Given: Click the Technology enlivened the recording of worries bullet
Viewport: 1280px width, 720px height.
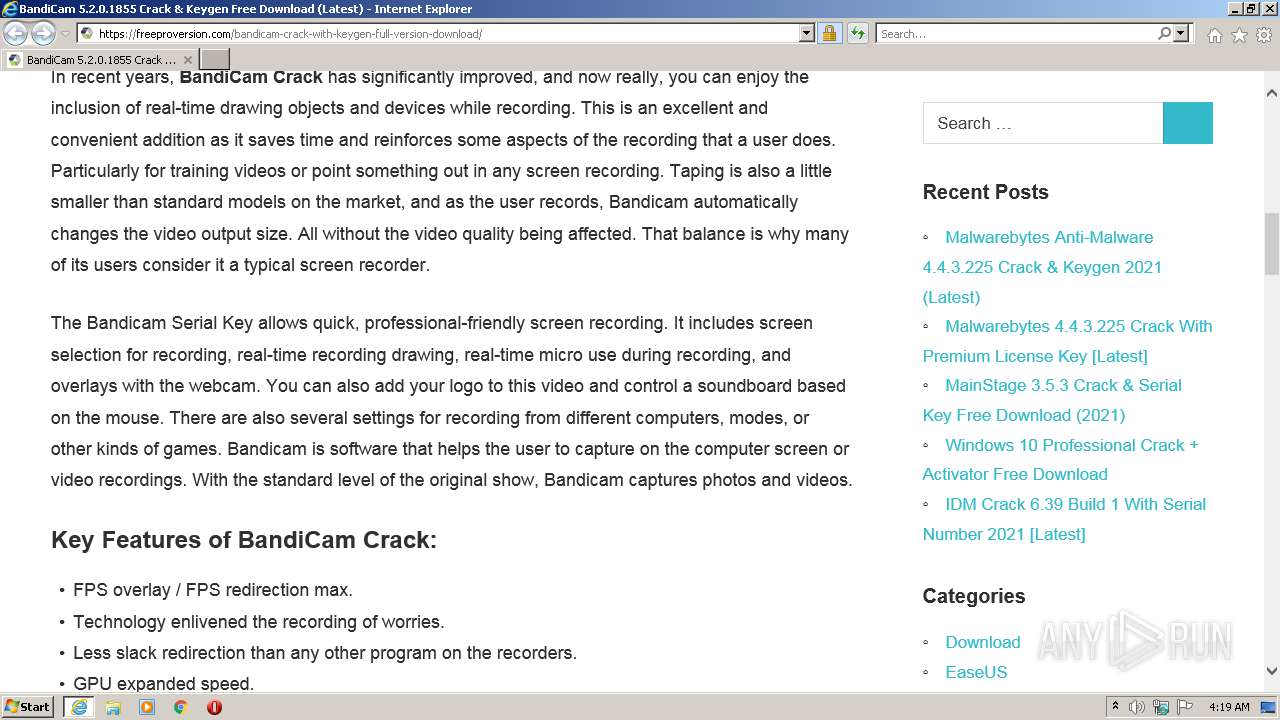Looking at the screenshot, I should pos(259,622).
